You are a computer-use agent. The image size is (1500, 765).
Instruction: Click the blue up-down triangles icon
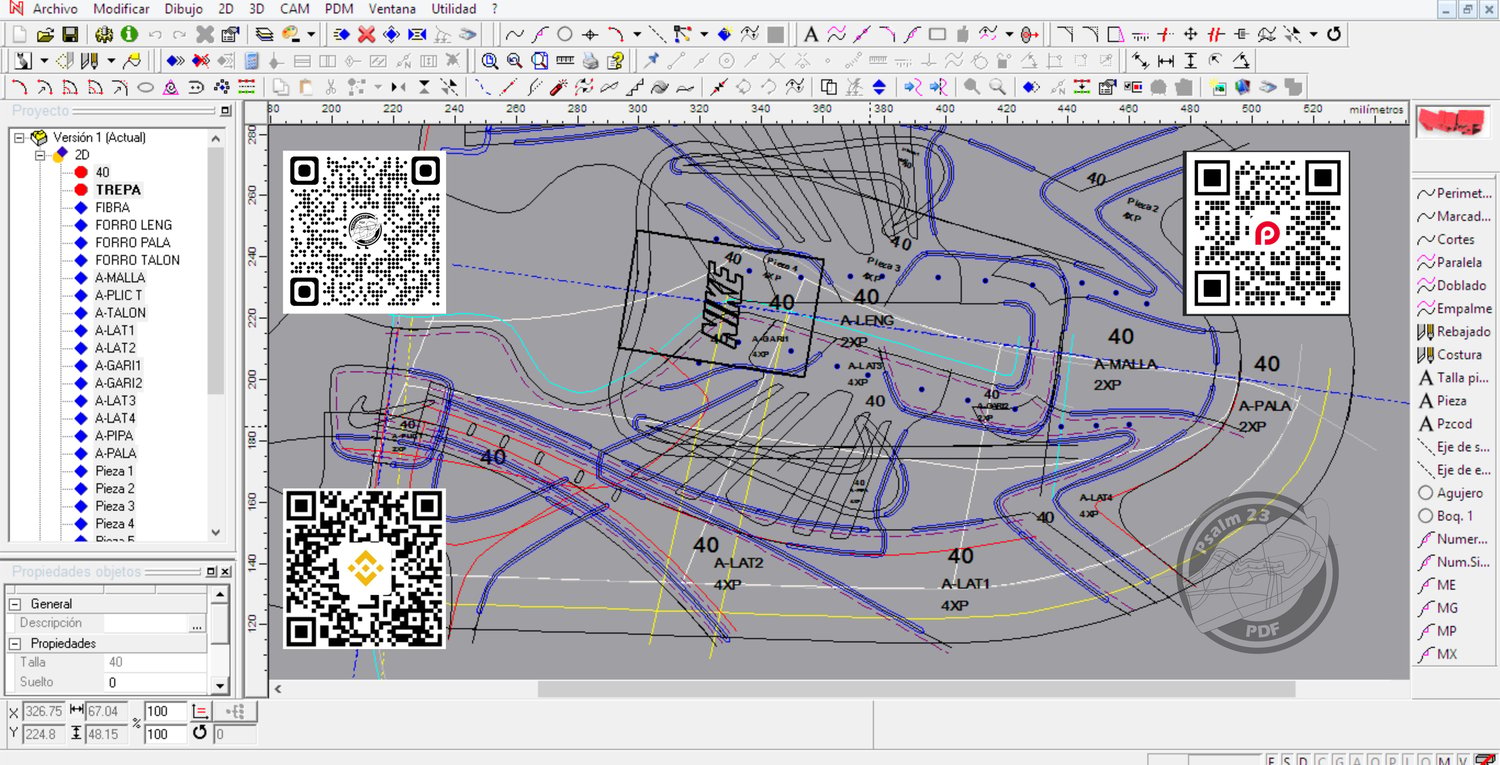point(879,87)
